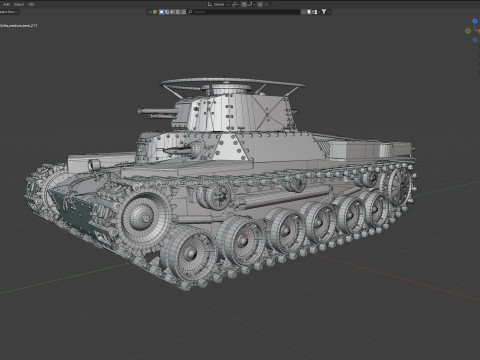The height and width of the screenshot is (360, 480).
Task: Click the funnel filter icon
Action: [324, 12]
